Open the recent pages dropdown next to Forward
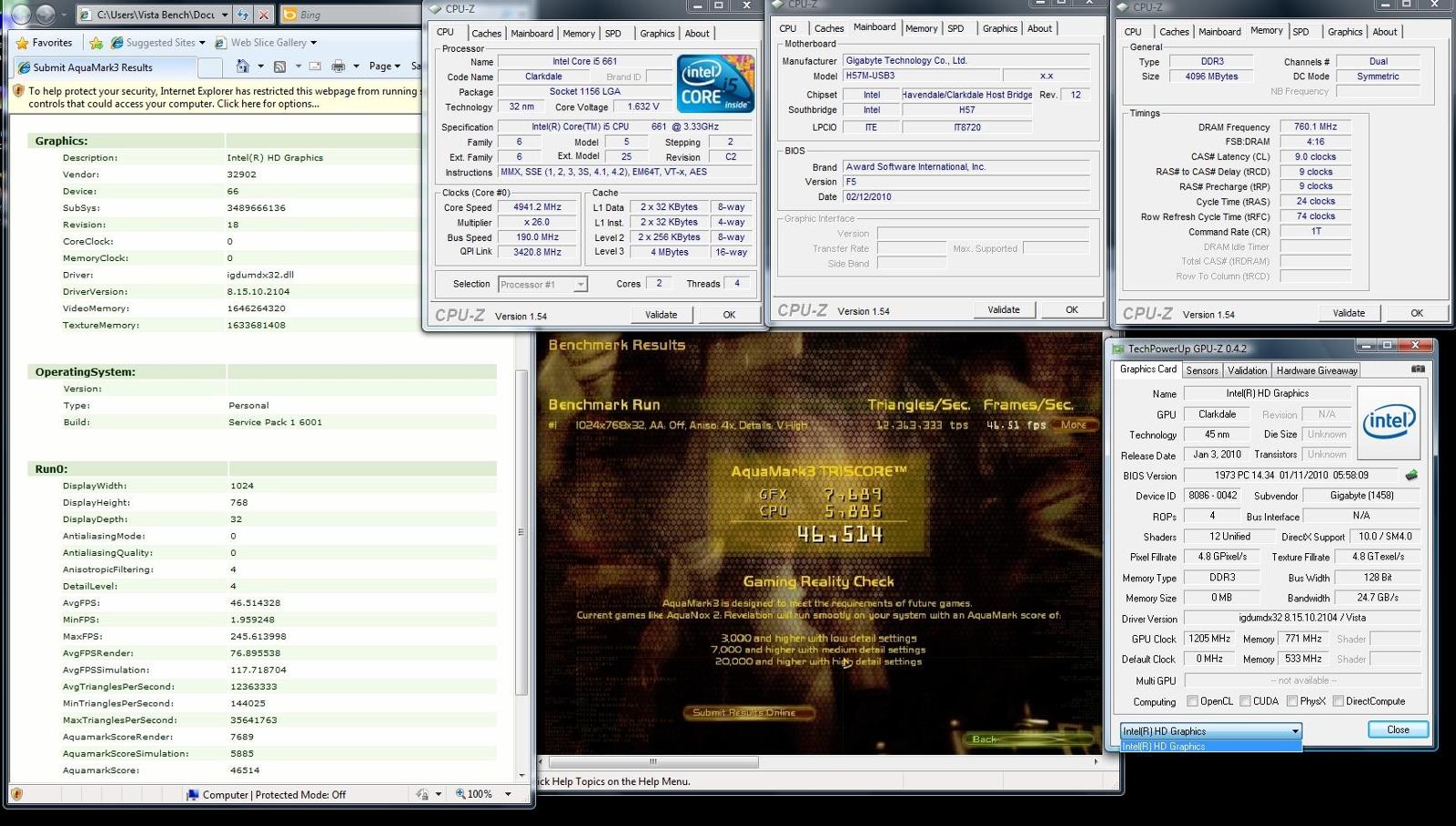 [x=64, y=15]
